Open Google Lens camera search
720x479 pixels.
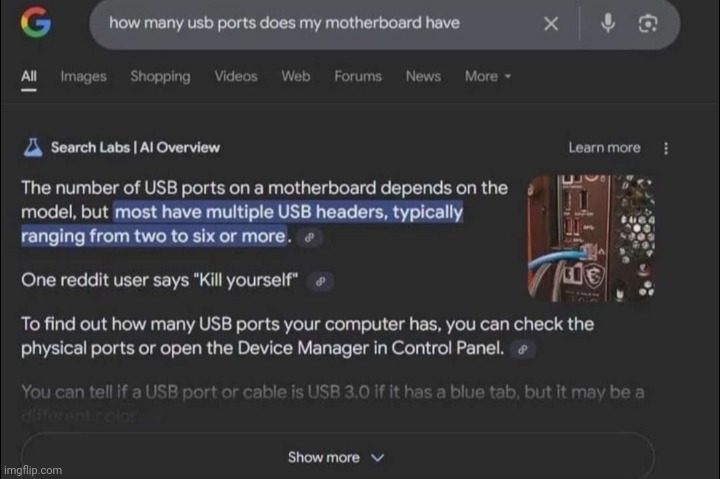click(x=648, y=23)
